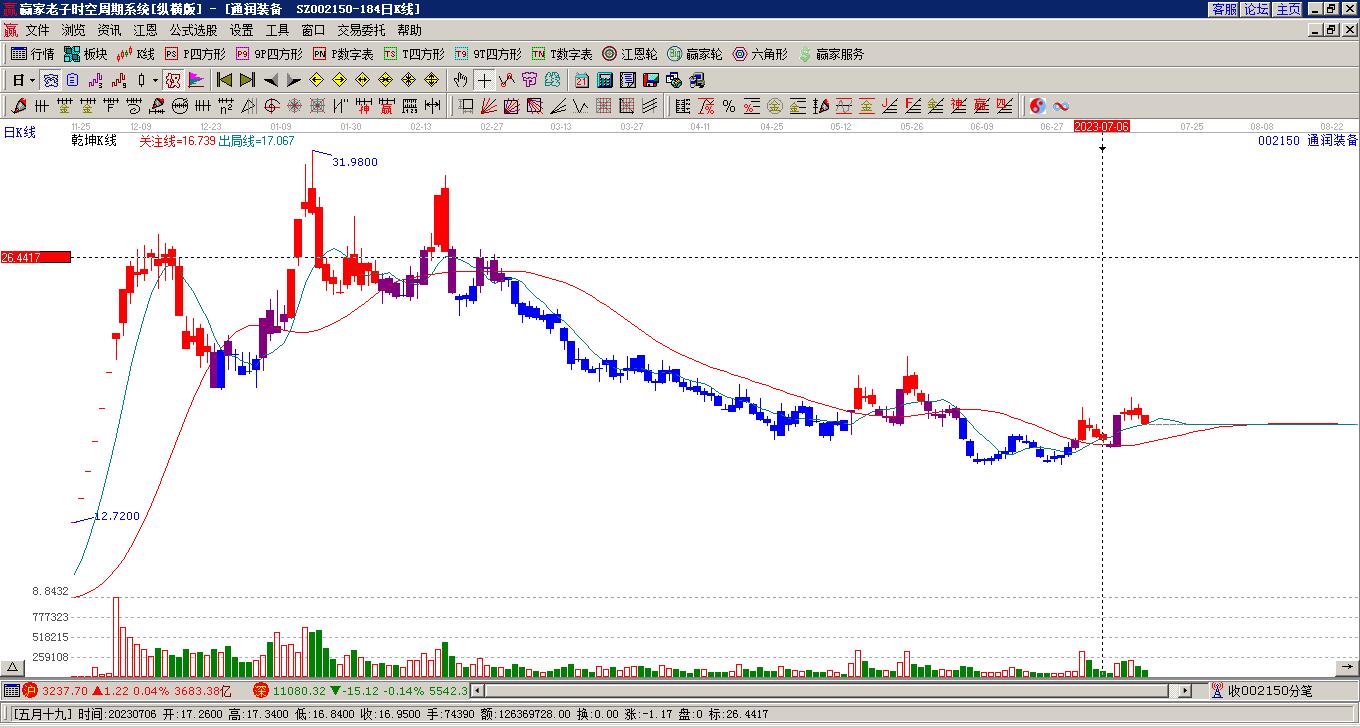Screen dimensions: 1360x728
Task: Open the P数字表 tool
Action: [343, 54]
